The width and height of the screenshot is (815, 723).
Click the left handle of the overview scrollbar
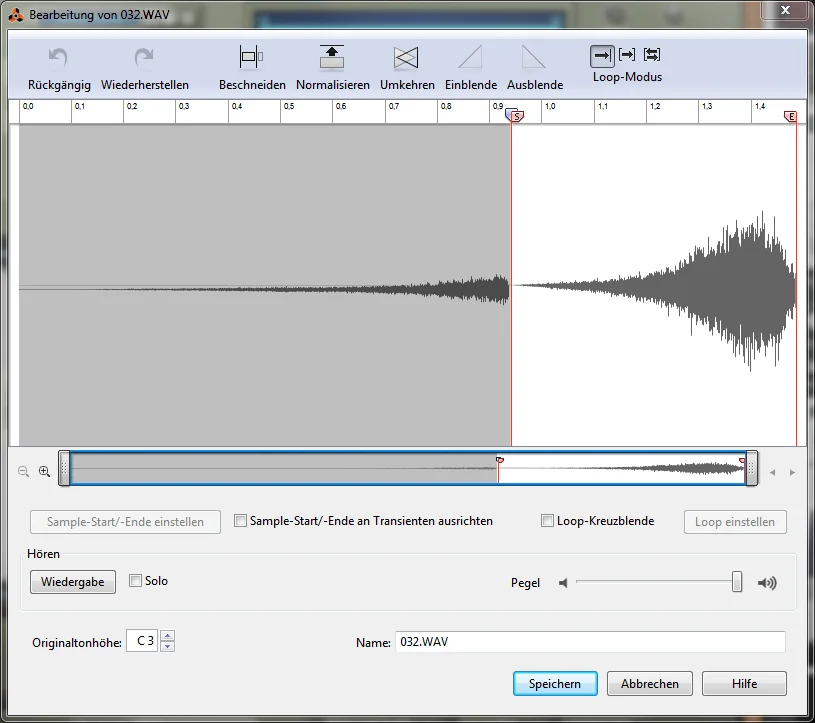click(x=64, y=468)
